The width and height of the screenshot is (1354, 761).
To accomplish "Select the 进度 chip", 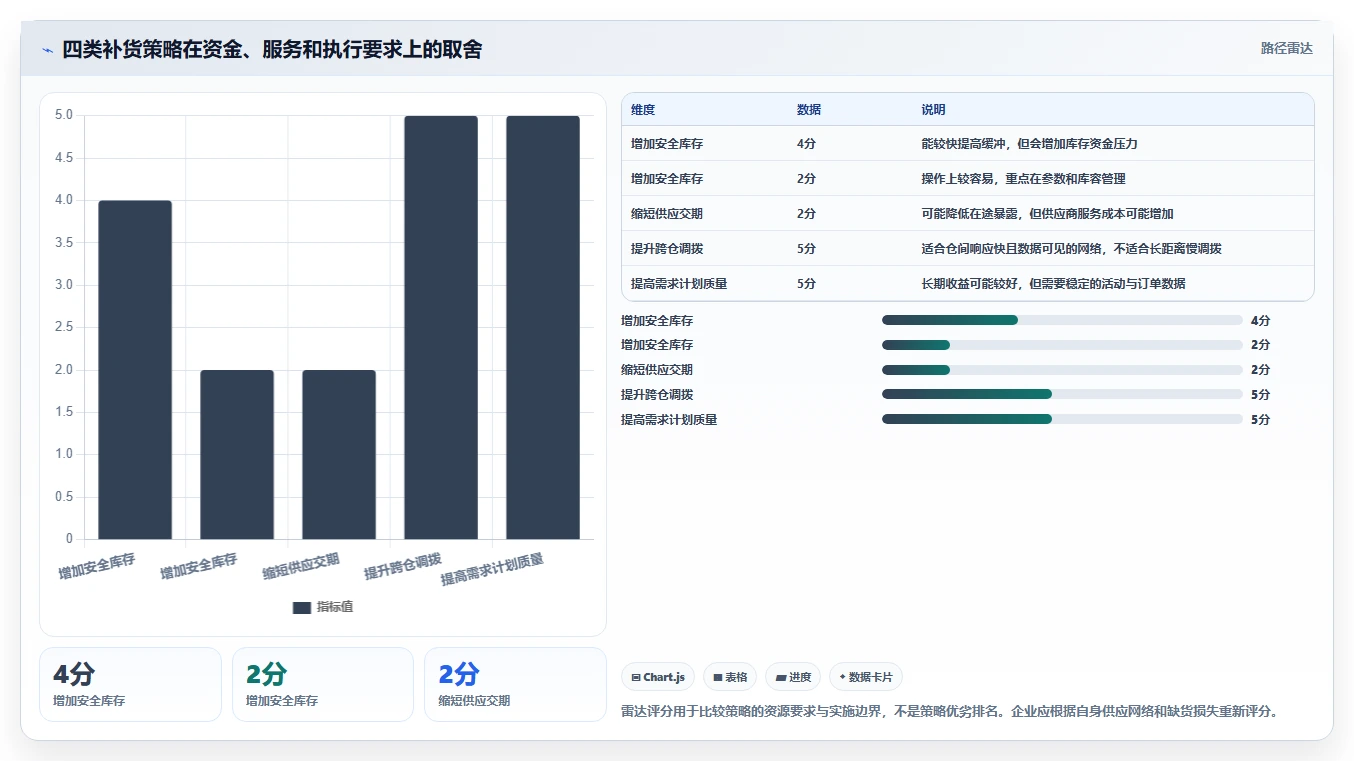I will 793,677.
